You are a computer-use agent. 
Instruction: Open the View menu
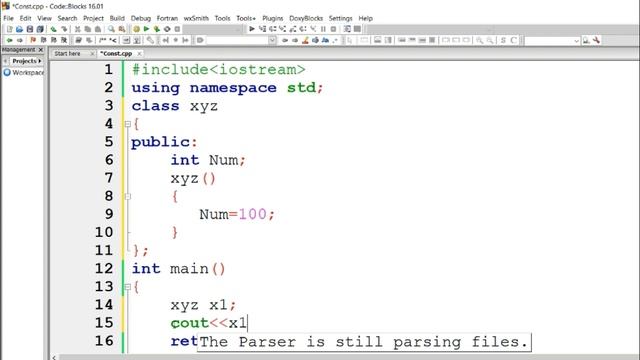(44, 18)
